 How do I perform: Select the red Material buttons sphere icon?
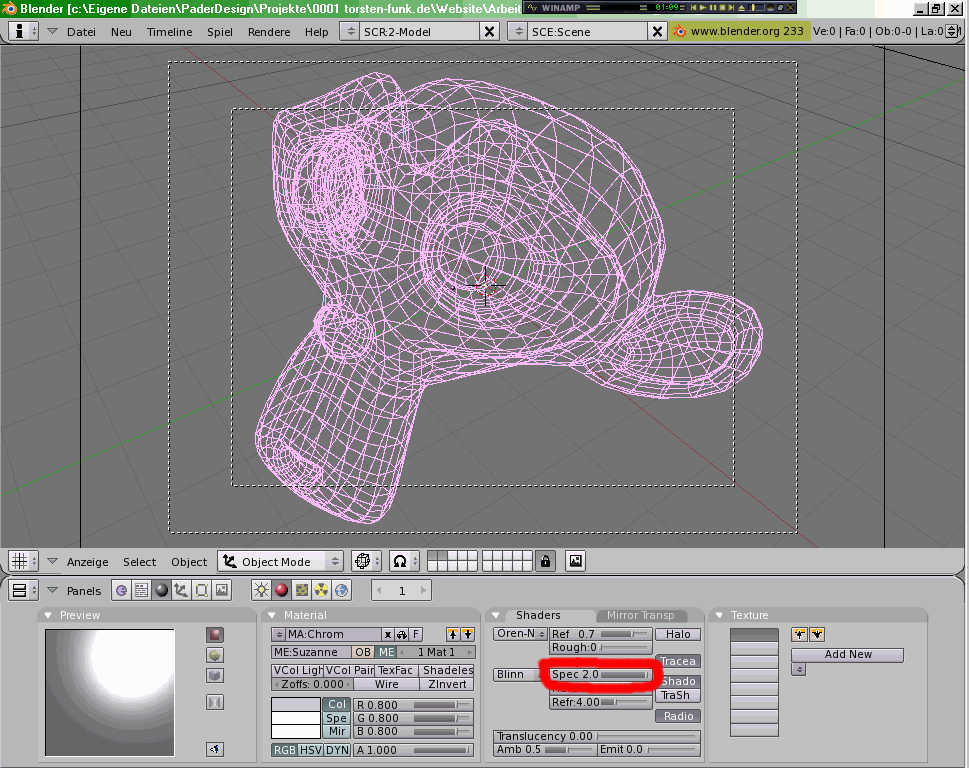pos(281,591)
